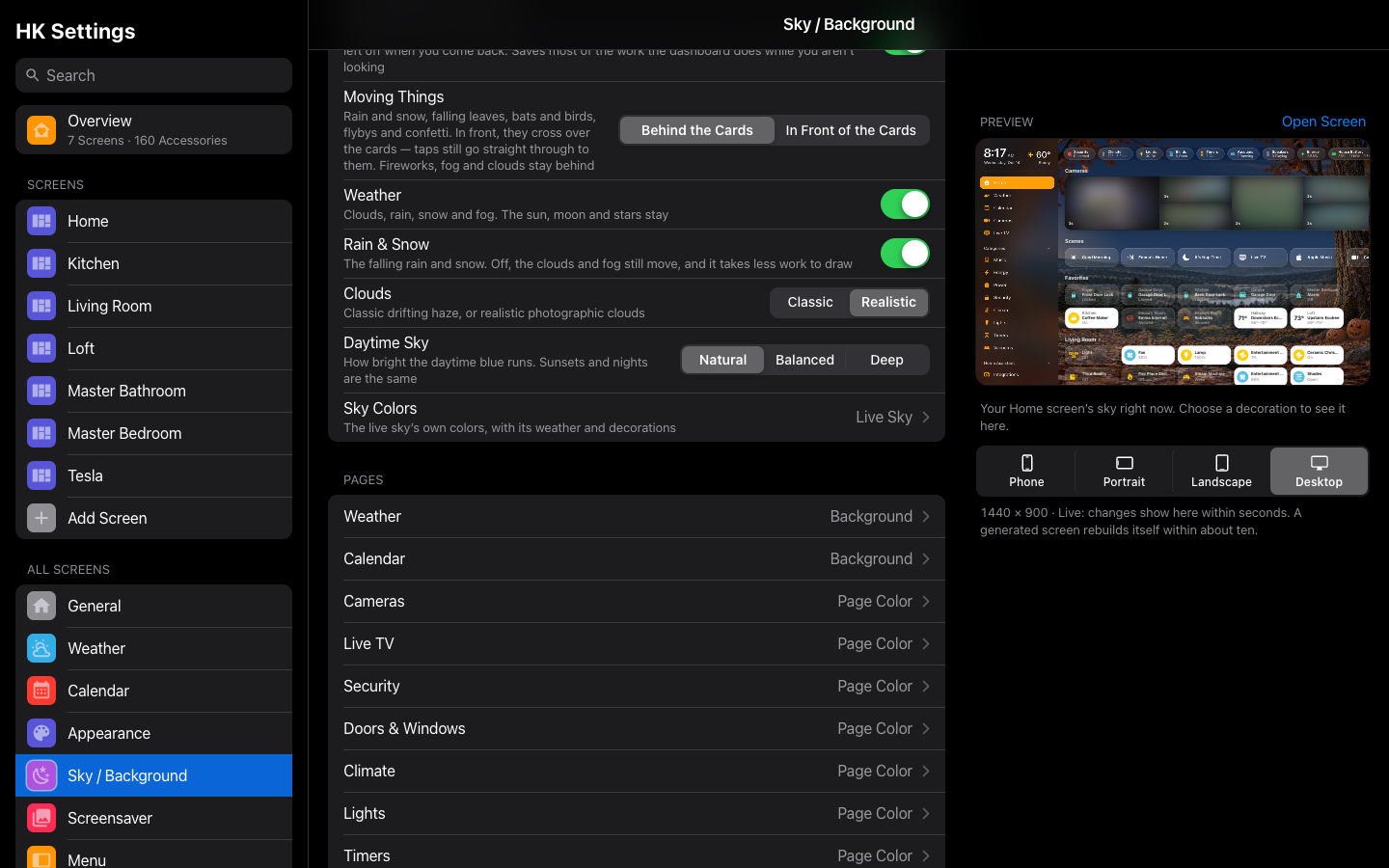
Task: Click the Search field
Action: pos(153,75)
